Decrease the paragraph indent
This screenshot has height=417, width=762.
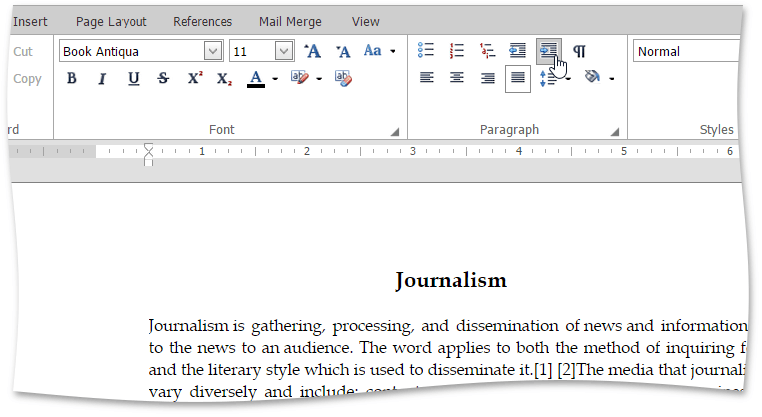517,51
